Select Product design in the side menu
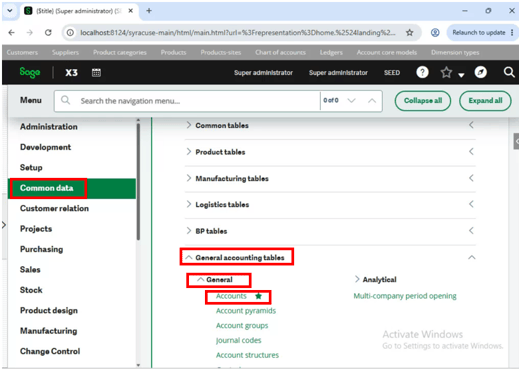 [x=49, y=310]
